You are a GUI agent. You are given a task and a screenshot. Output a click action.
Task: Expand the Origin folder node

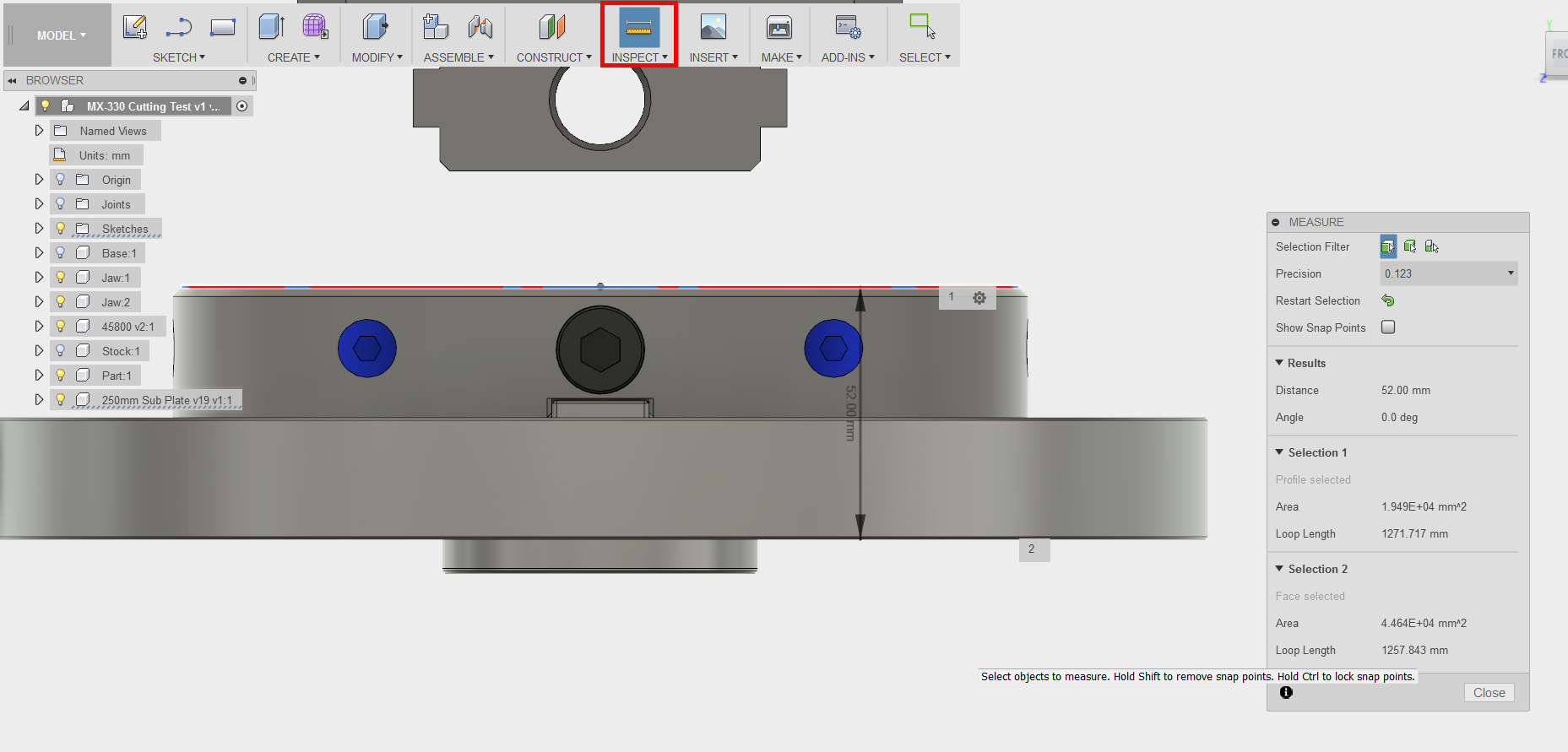(x=39, y=180)
